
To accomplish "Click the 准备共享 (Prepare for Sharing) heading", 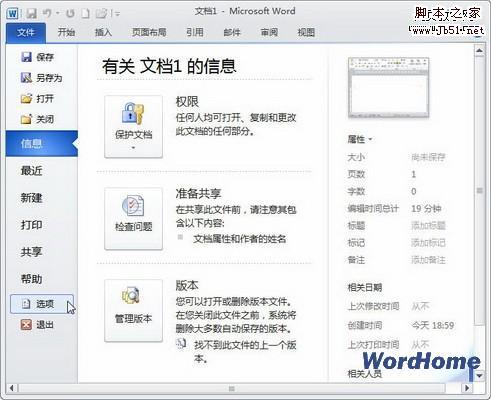I will point(198,193).
